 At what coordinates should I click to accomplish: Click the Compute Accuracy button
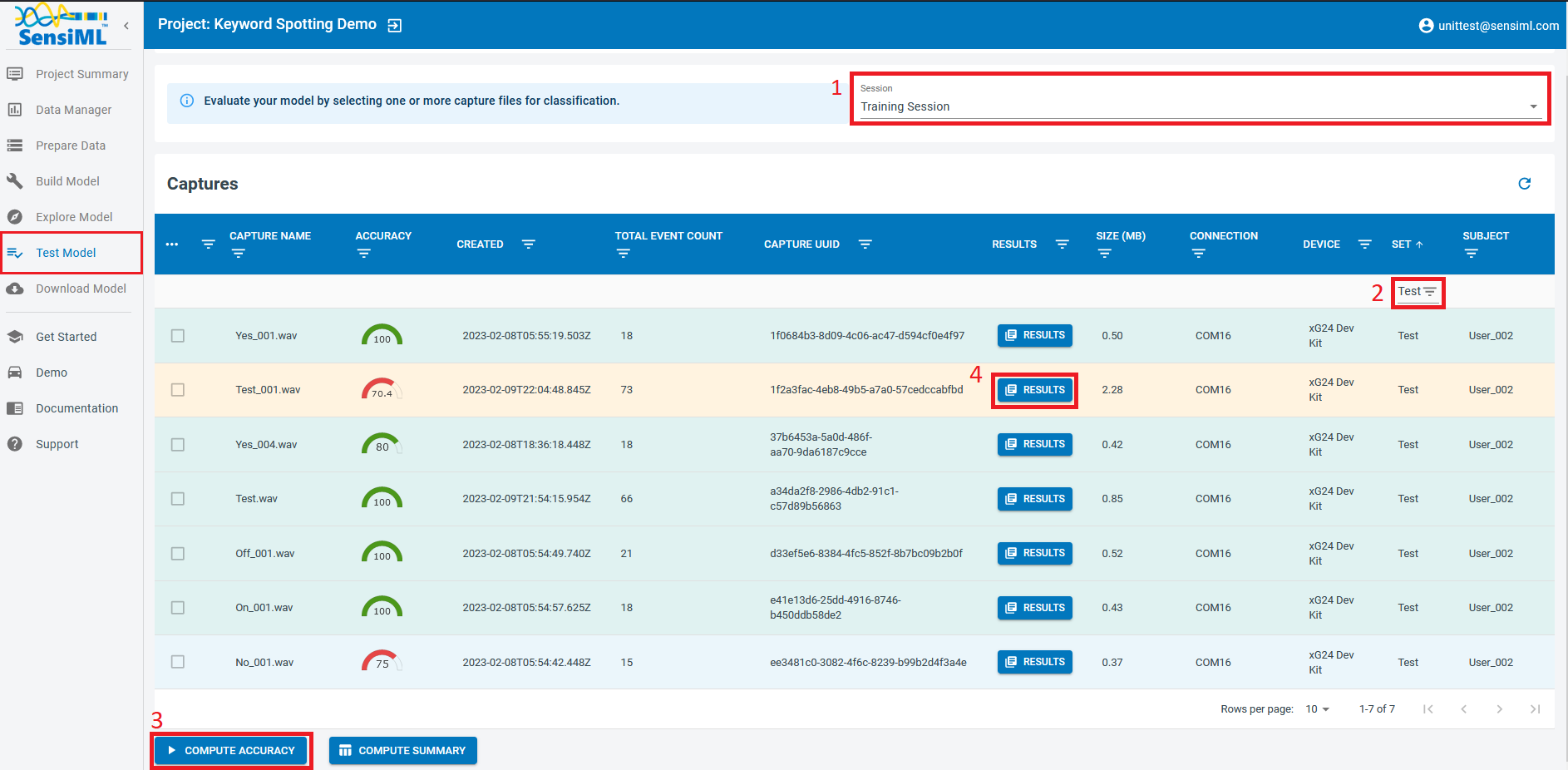coord(231,751)
